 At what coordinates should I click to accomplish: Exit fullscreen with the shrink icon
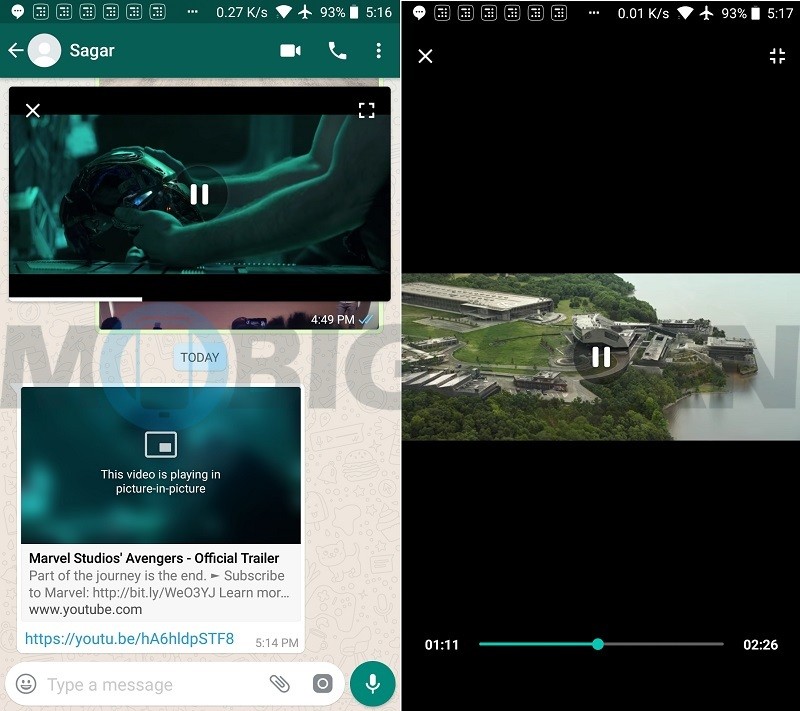777,56
